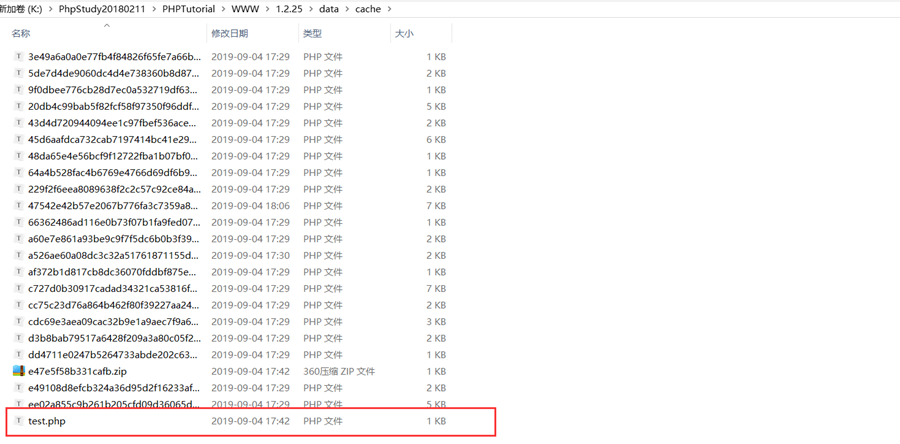This screenshot has height=444, width=900.
Task: Click the PHP file icon beside test.php
Action: click(18, 421)
